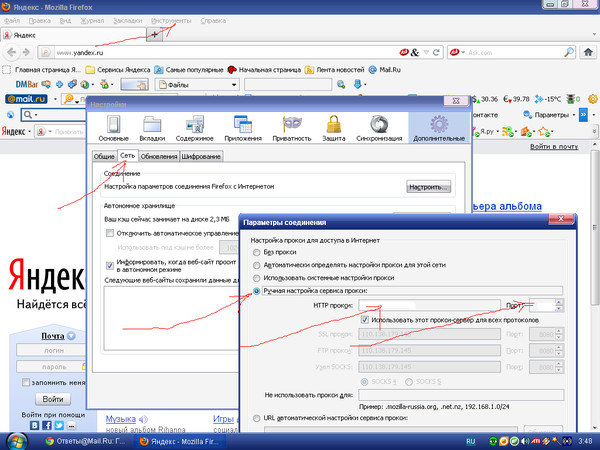Open the Игры link
The height and width of the screenshot is (450, 600).
[x=223, y=419]
